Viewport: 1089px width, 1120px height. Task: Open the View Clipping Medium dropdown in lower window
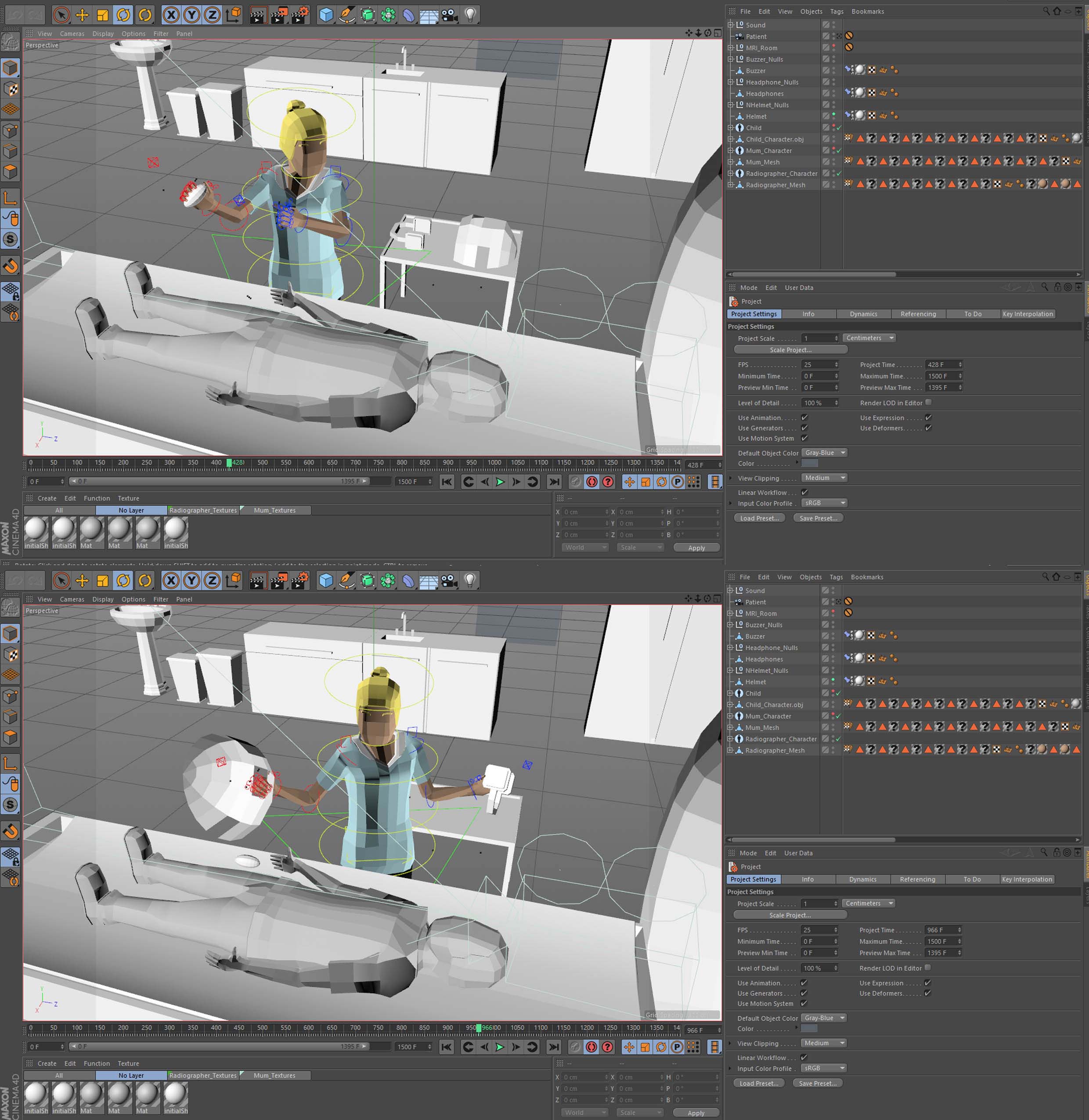pos(824,1043)
